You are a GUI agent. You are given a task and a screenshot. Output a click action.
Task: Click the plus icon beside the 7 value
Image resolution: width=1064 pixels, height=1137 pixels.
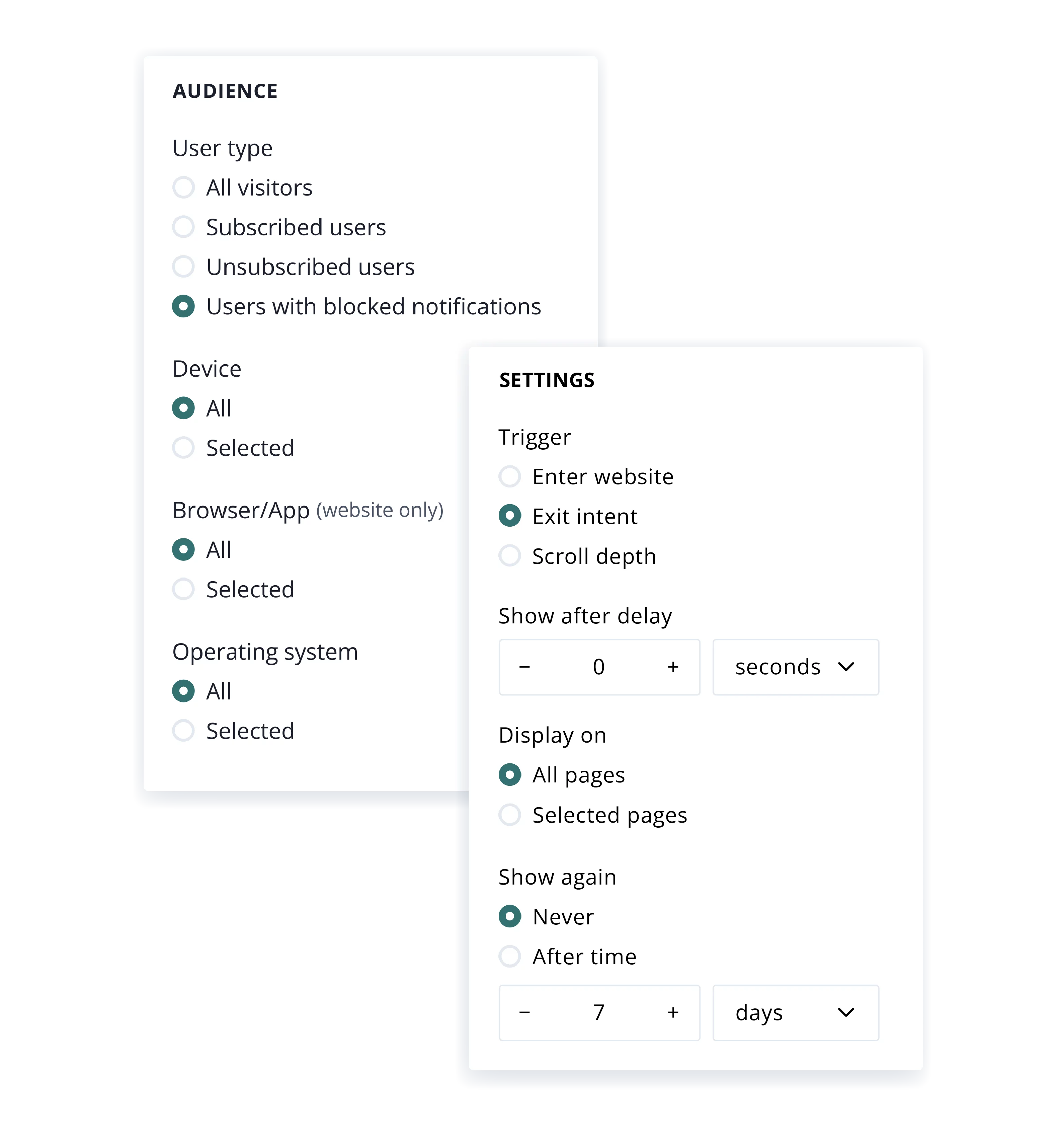(673, 1012)
